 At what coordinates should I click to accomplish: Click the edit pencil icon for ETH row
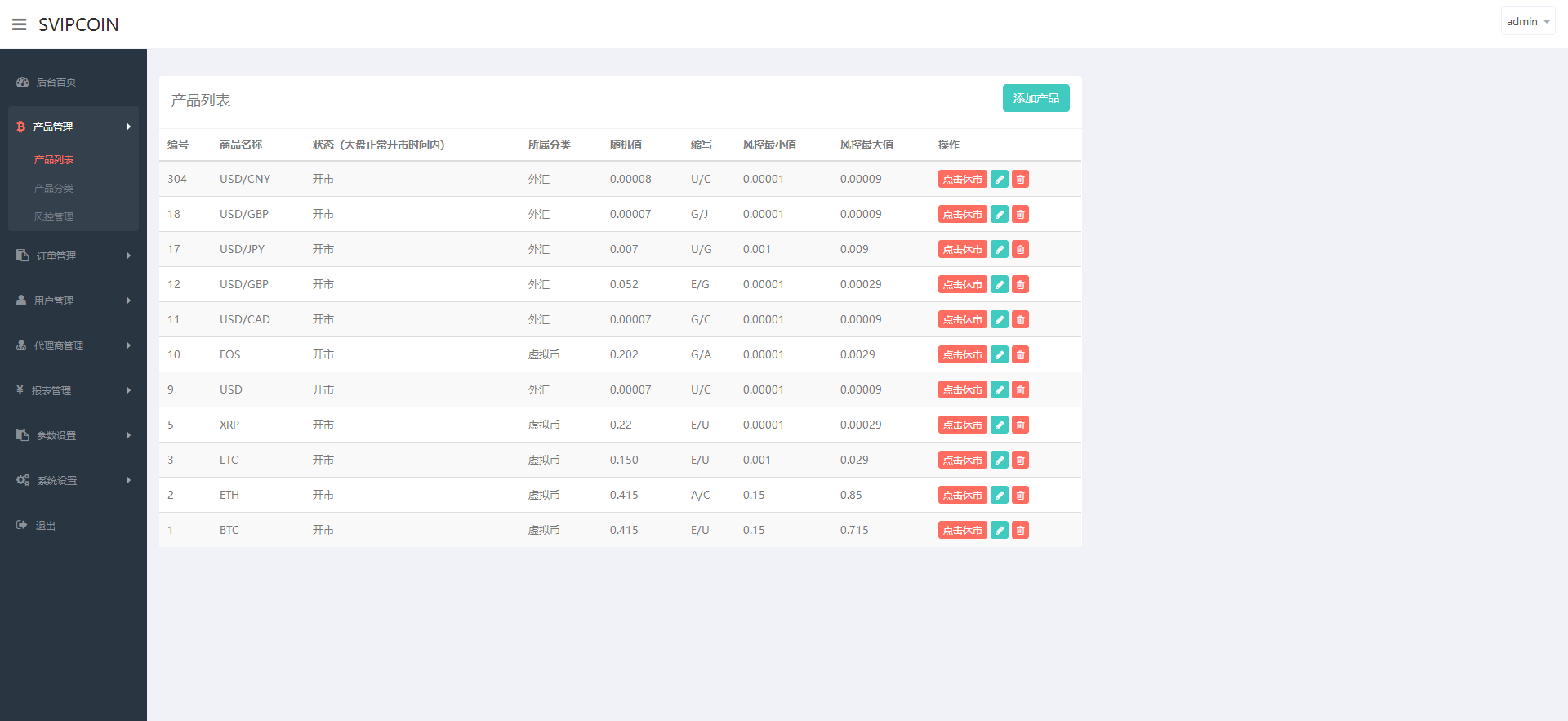tap(999, 495)
